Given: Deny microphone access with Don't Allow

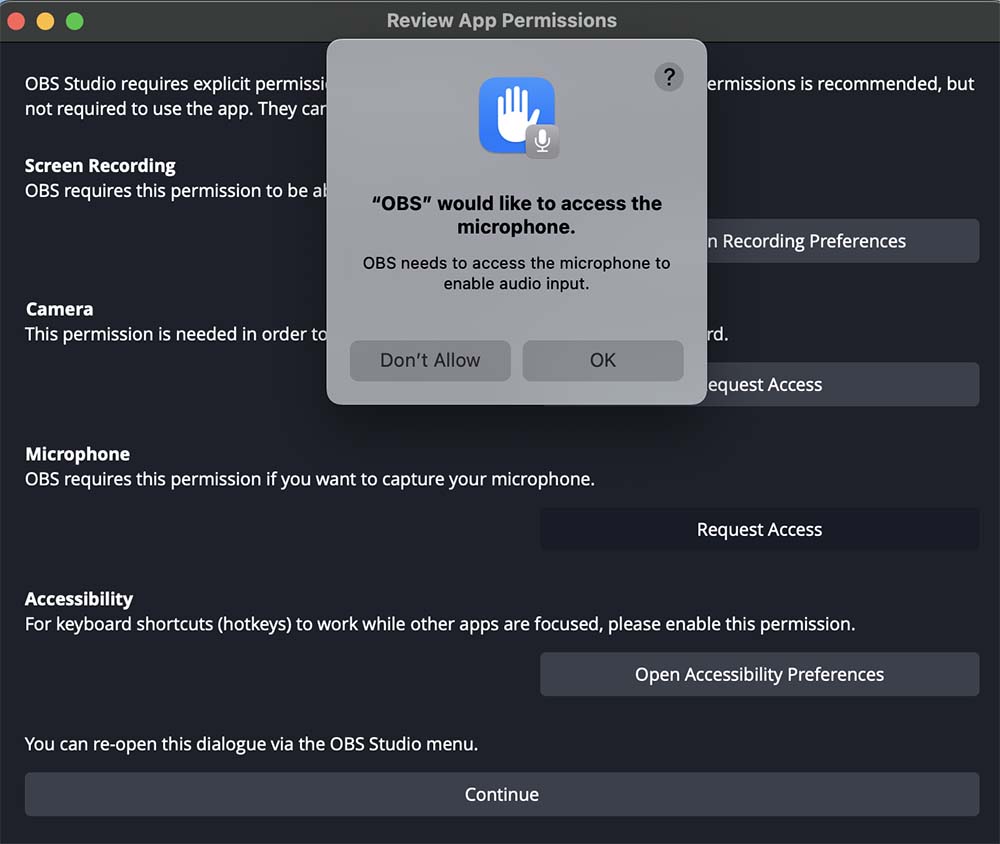Looking at the screenshot, I should pos(430,360).
